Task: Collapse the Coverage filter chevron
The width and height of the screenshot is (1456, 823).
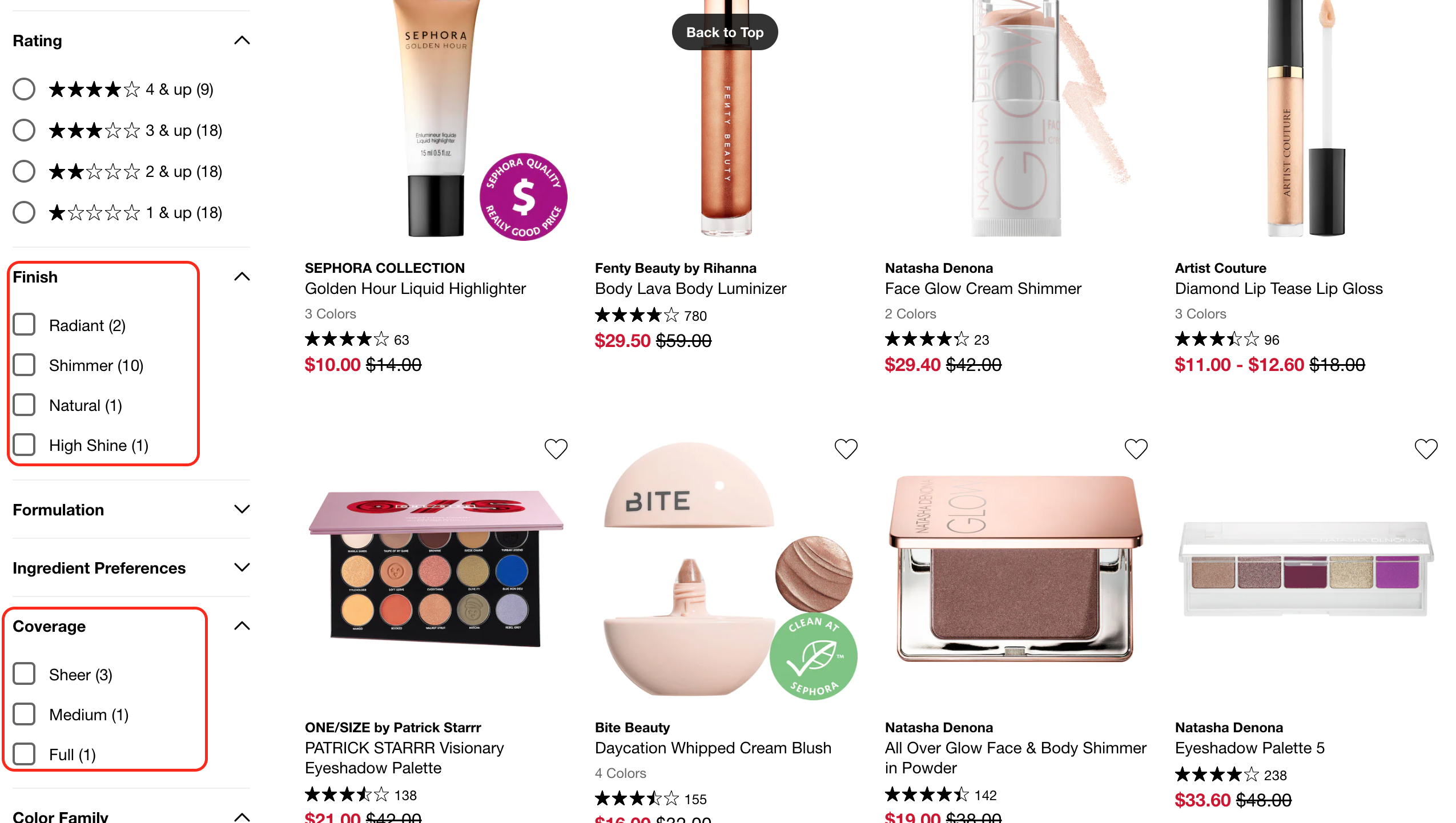Action: click(242, 626)
